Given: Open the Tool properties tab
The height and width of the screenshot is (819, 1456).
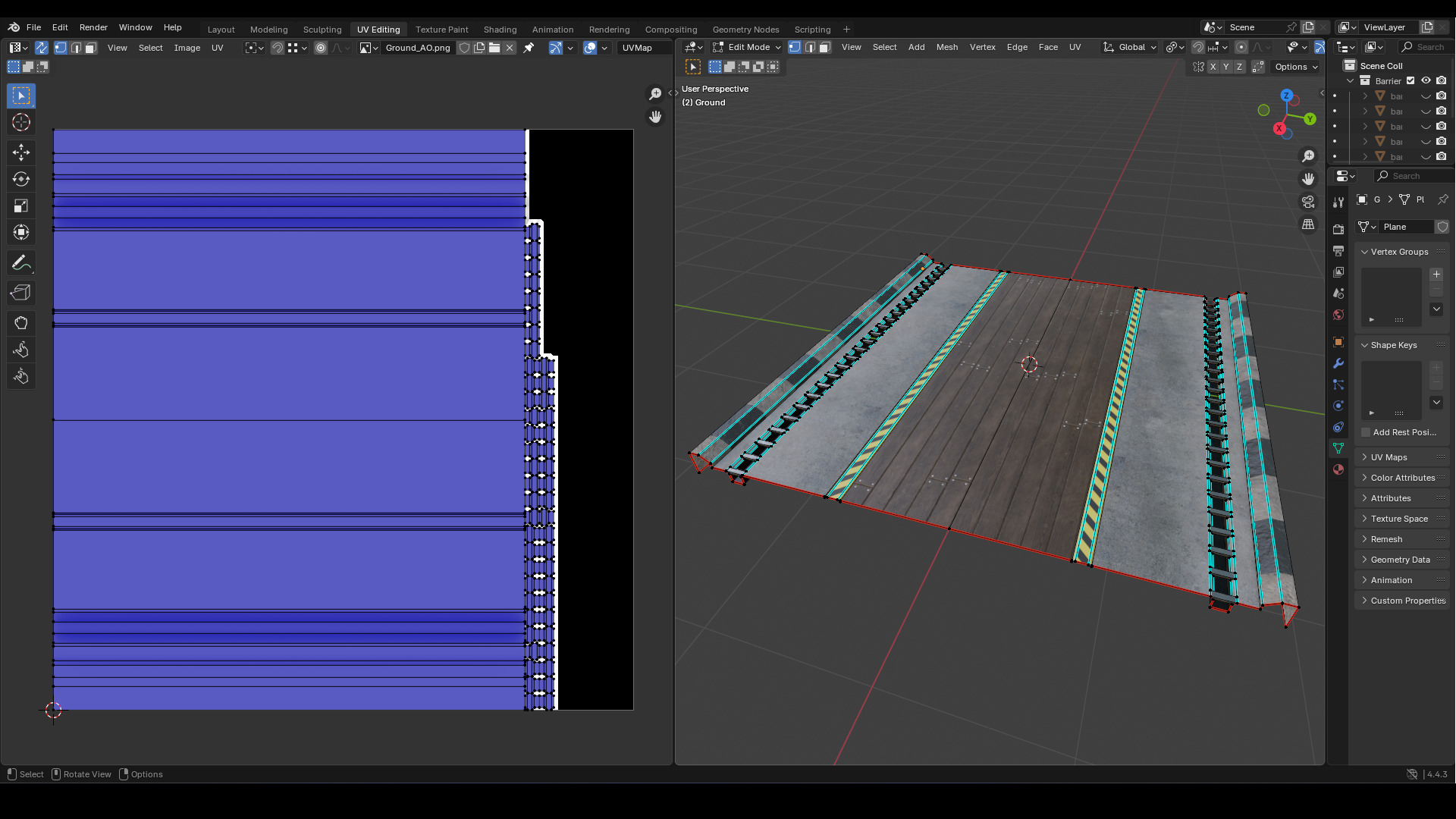Looking at the screenshot, I should point(1338,202).
